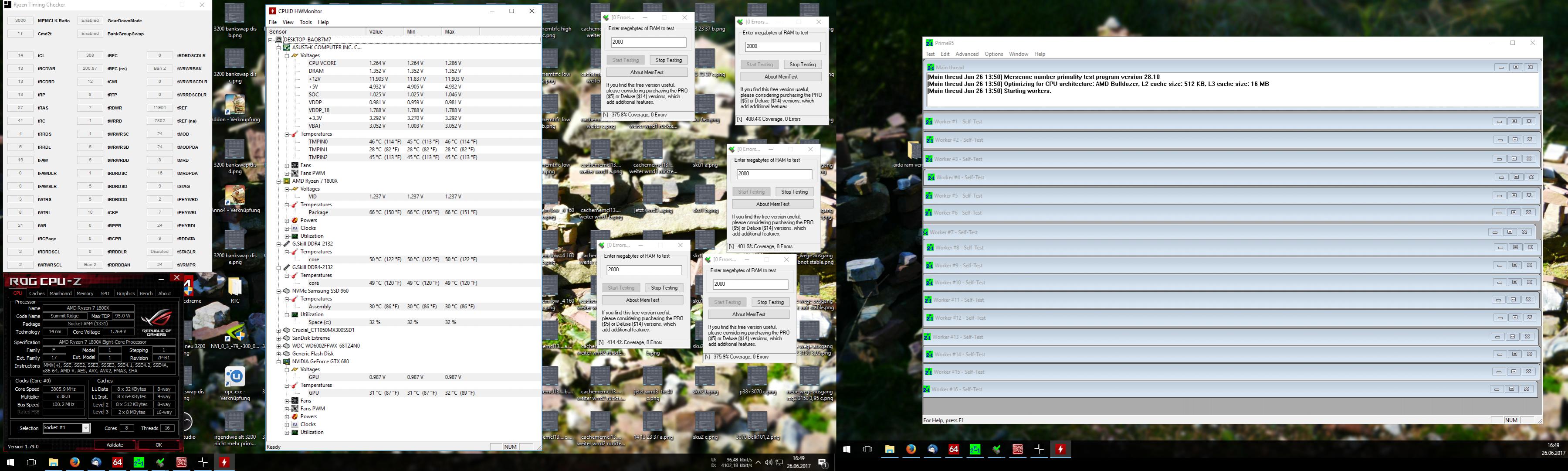Open 'aida ram ver' folder on right desktop

coord(913,151)
